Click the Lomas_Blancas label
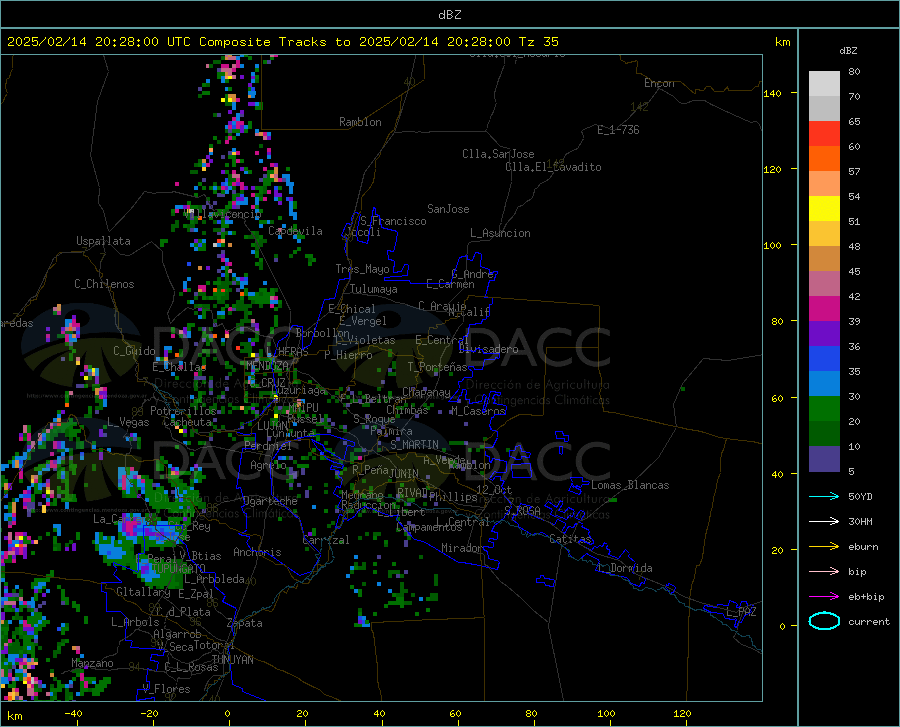 [x=630, y=485]
